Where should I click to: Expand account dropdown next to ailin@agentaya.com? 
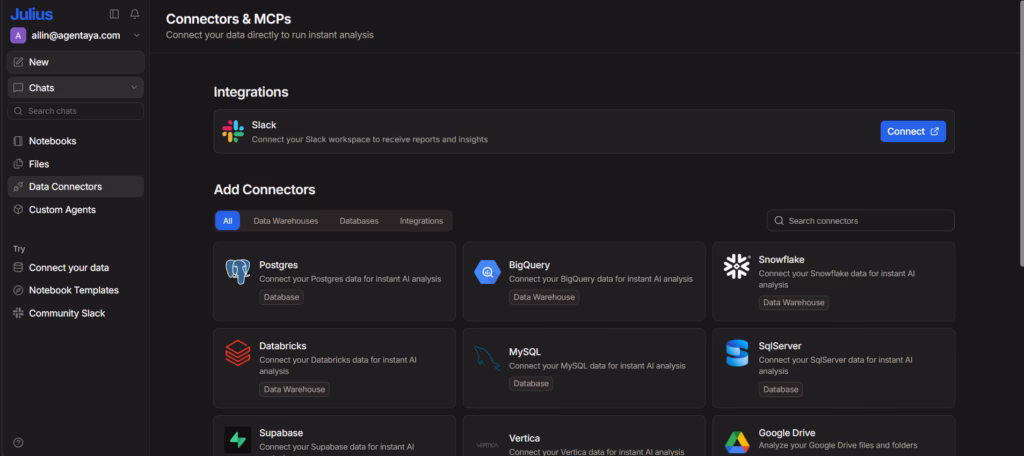(136, 35)
